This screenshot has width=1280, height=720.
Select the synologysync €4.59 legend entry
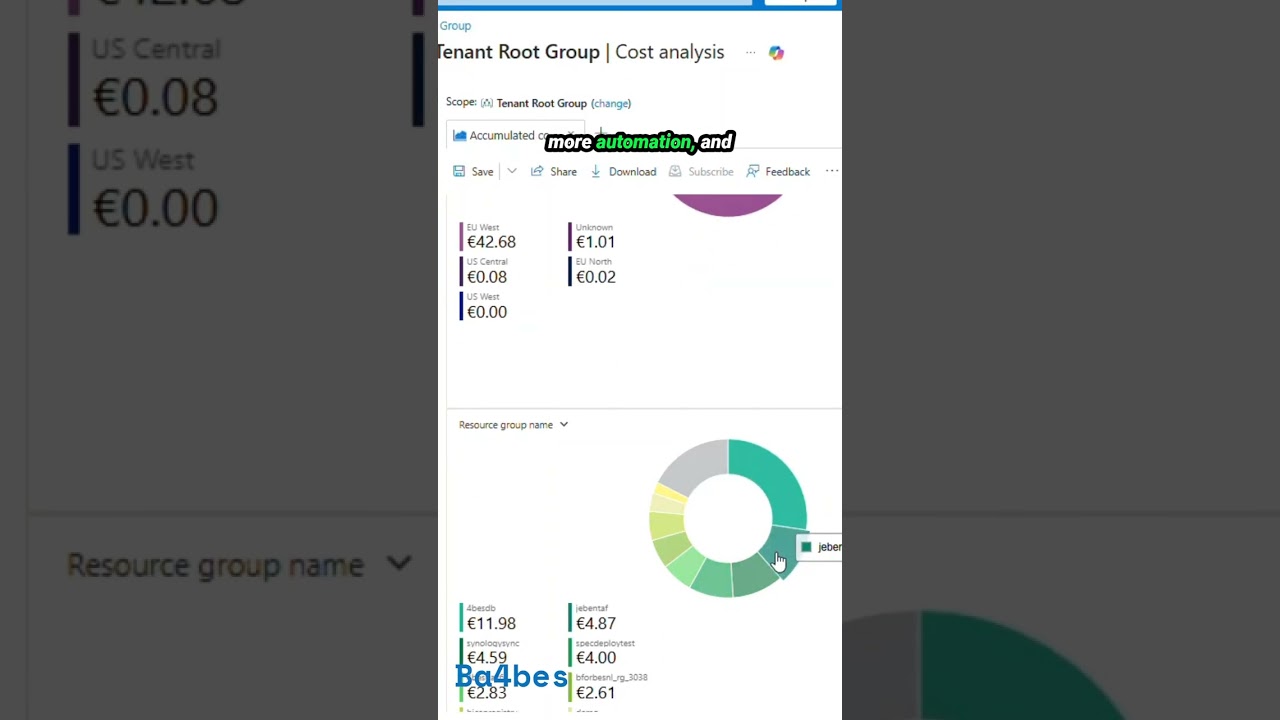tap(490, 652)
